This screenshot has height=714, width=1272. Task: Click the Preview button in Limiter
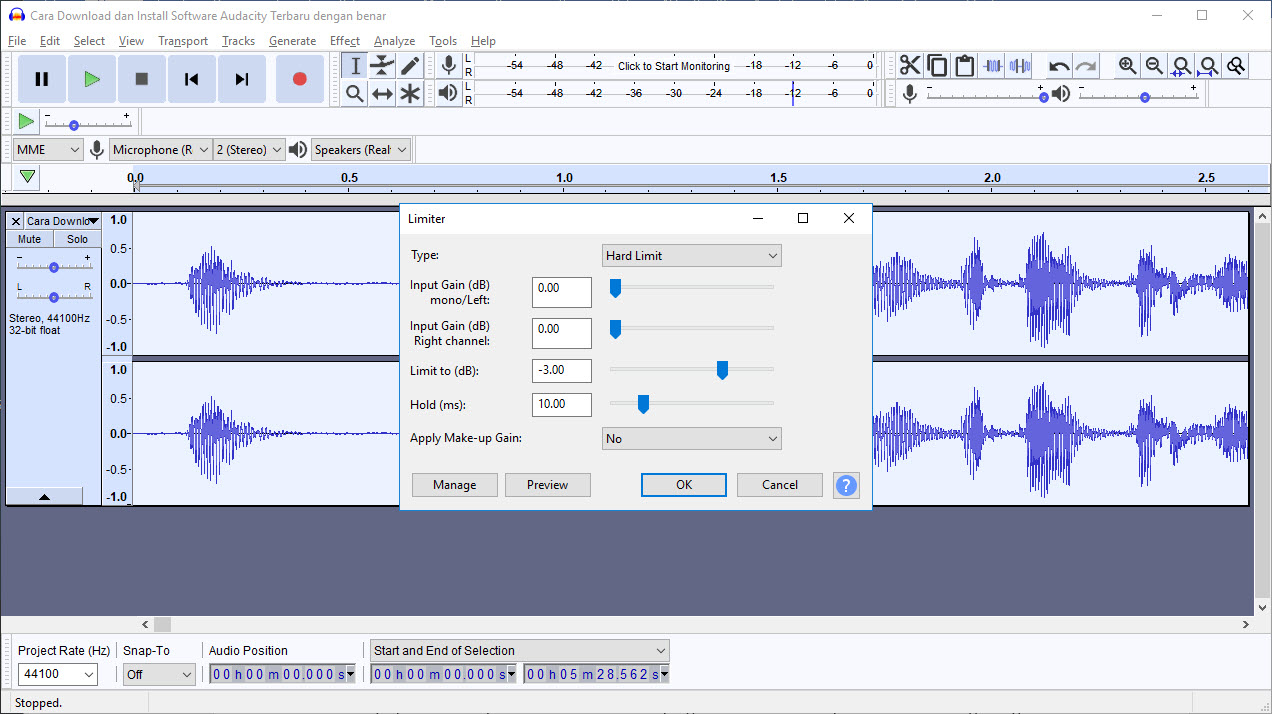tap(547, 485)
